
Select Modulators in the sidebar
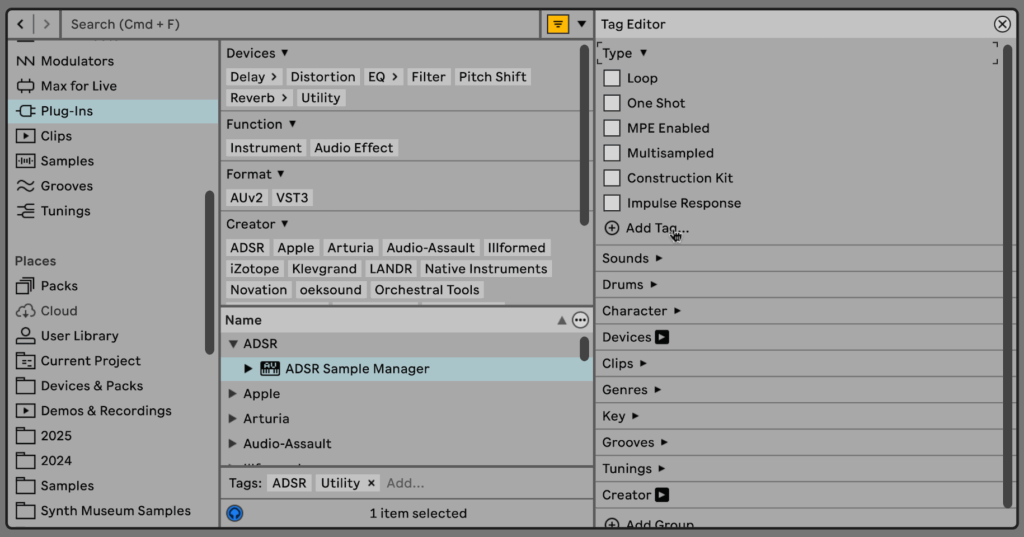point(114,61)
